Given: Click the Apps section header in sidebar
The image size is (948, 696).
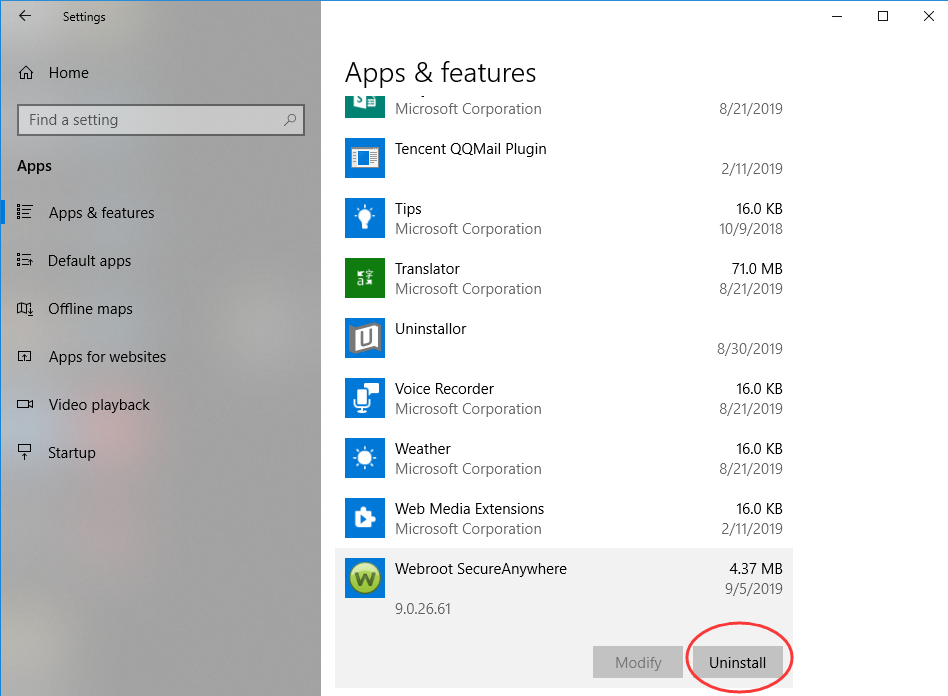Looking at the screenshot, I should pos(34,166).
